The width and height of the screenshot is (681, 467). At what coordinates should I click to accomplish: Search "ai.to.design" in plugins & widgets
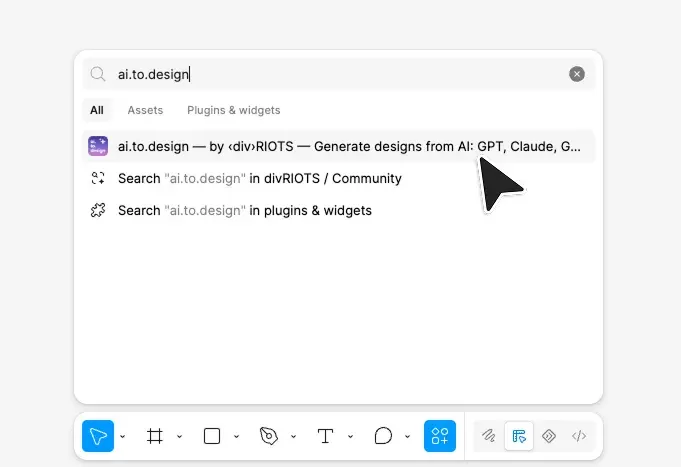coord(339,211)
